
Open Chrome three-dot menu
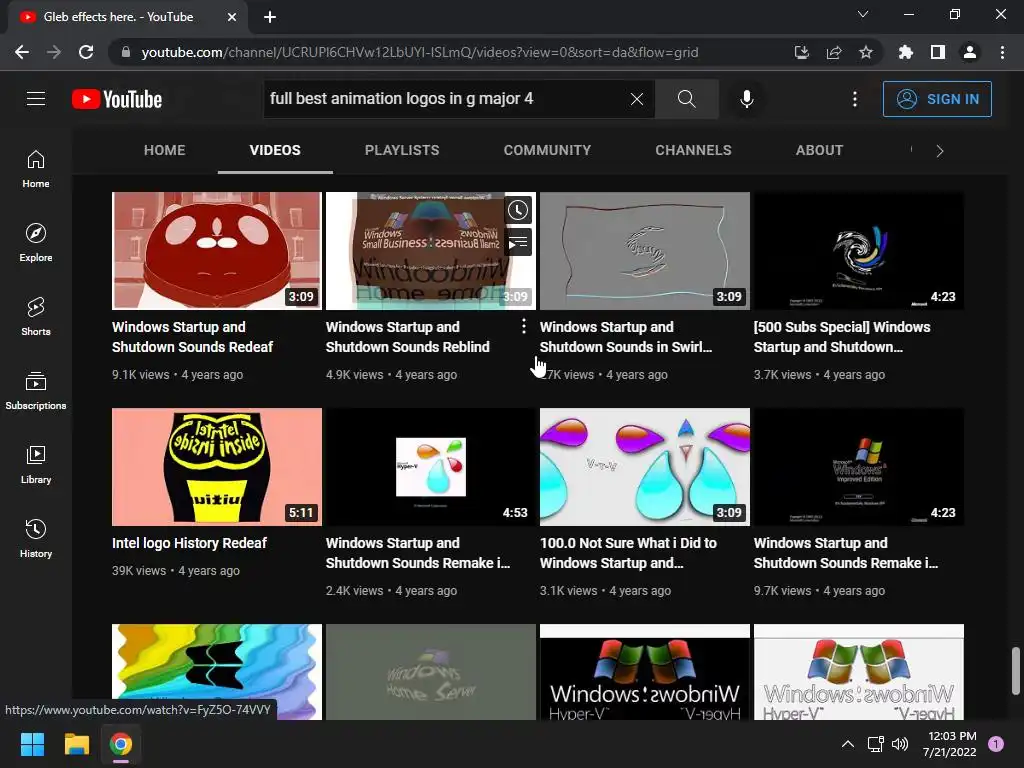(1002, 52)
